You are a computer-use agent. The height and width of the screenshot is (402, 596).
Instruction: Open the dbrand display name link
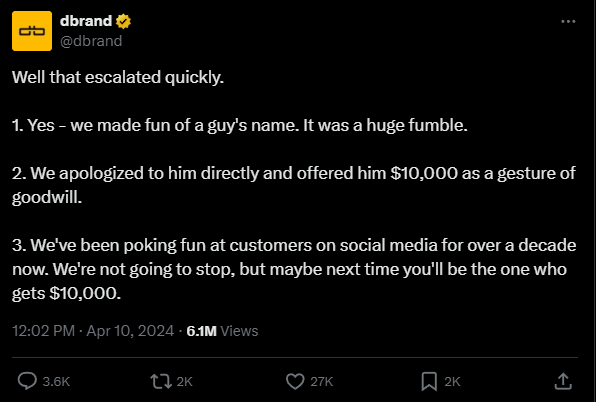click(x=86, y=21)
